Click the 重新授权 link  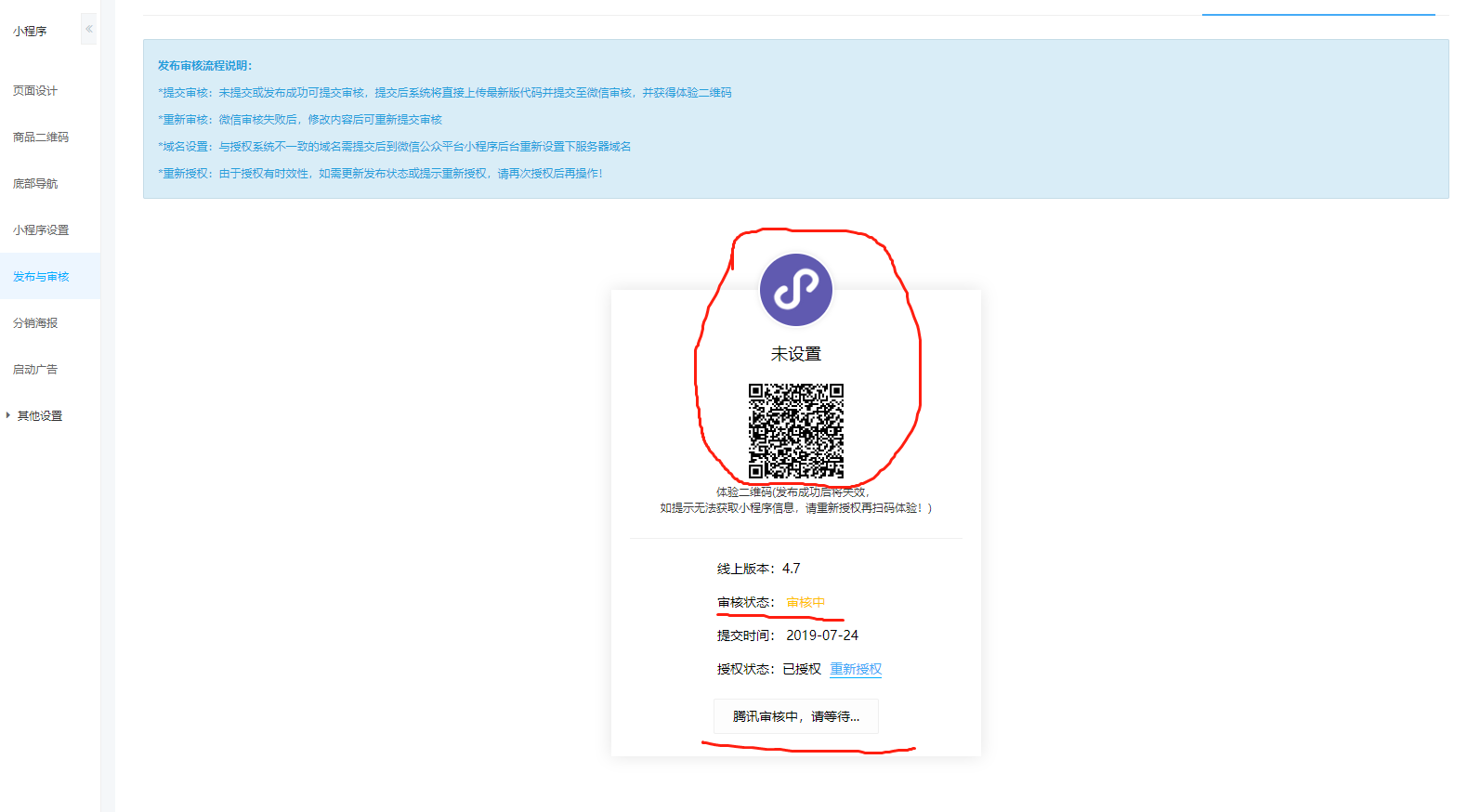pyautogui.click(x=856, y=669)
